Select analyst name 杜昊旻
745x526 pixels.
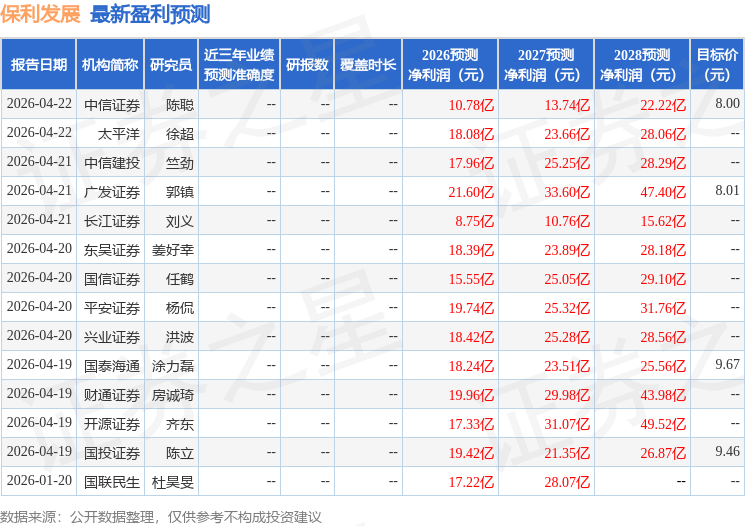point(173,482)
